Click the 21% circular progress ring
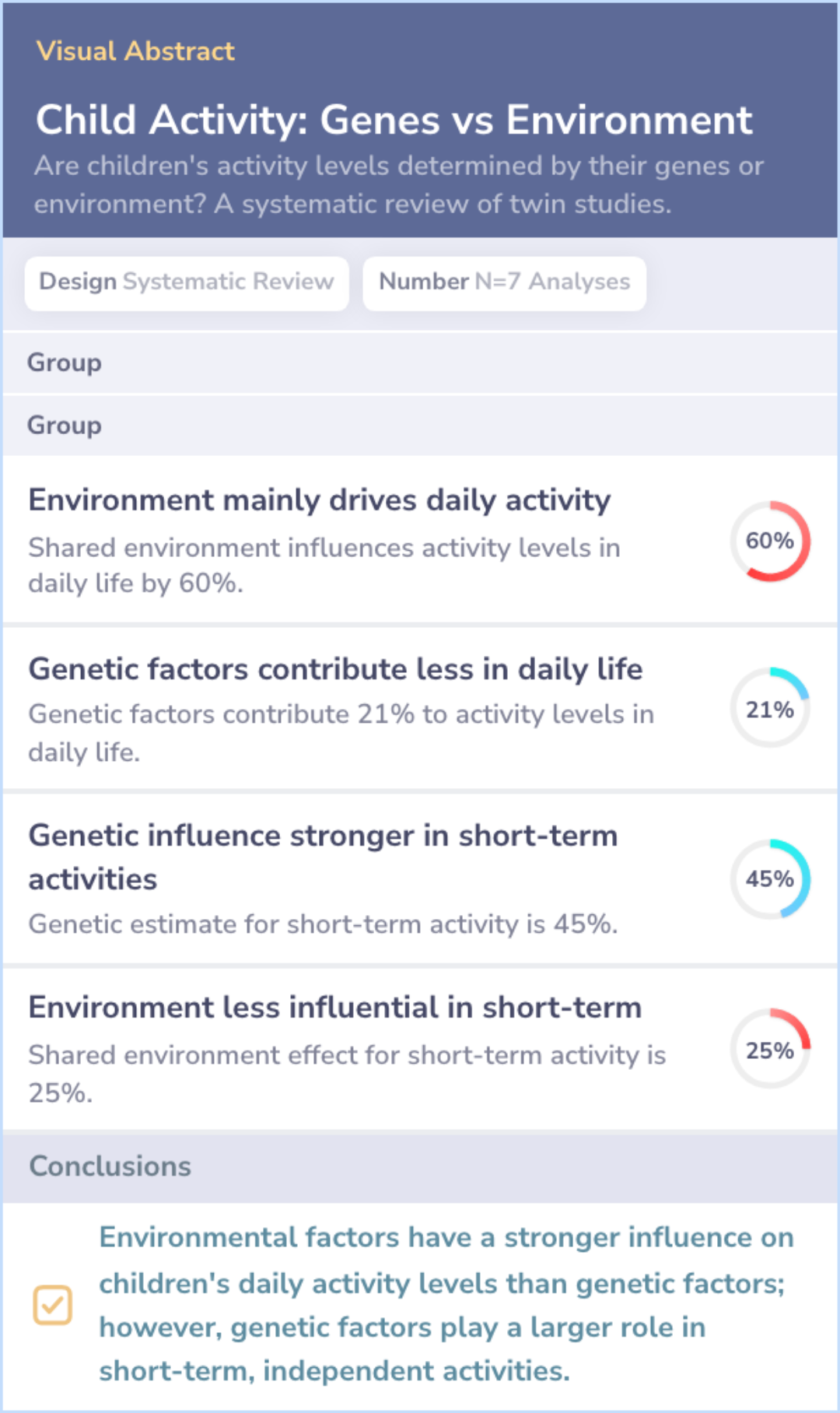 tap(770, 708)
